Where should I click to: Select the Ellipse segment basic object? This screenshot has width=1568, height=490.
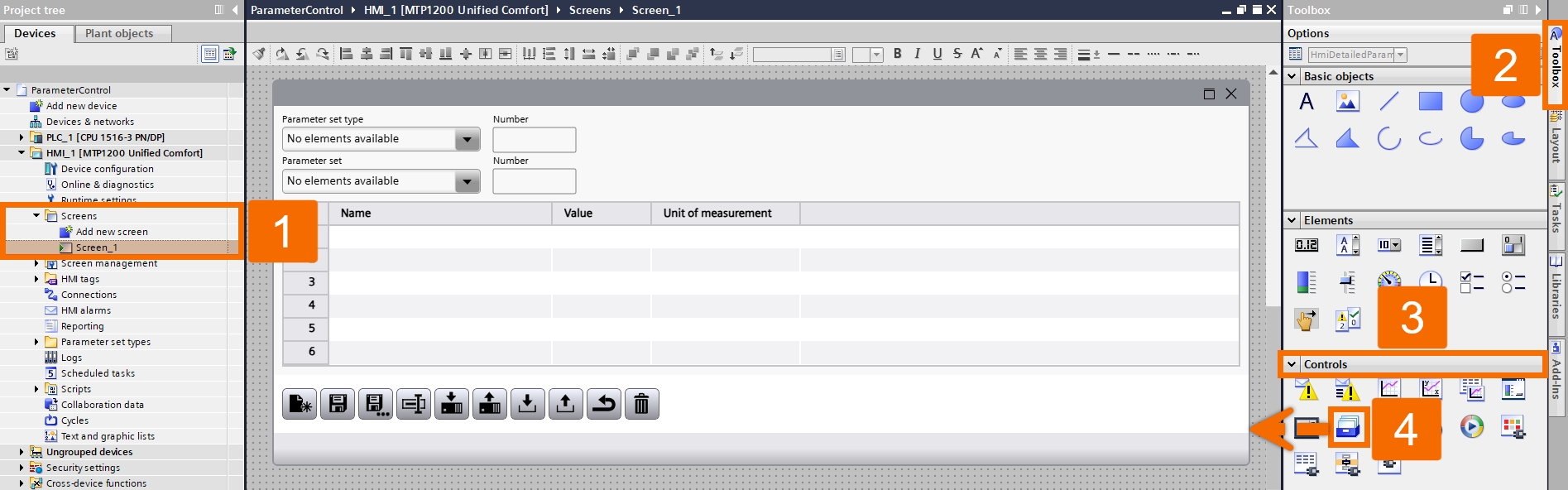(1513, 138)
